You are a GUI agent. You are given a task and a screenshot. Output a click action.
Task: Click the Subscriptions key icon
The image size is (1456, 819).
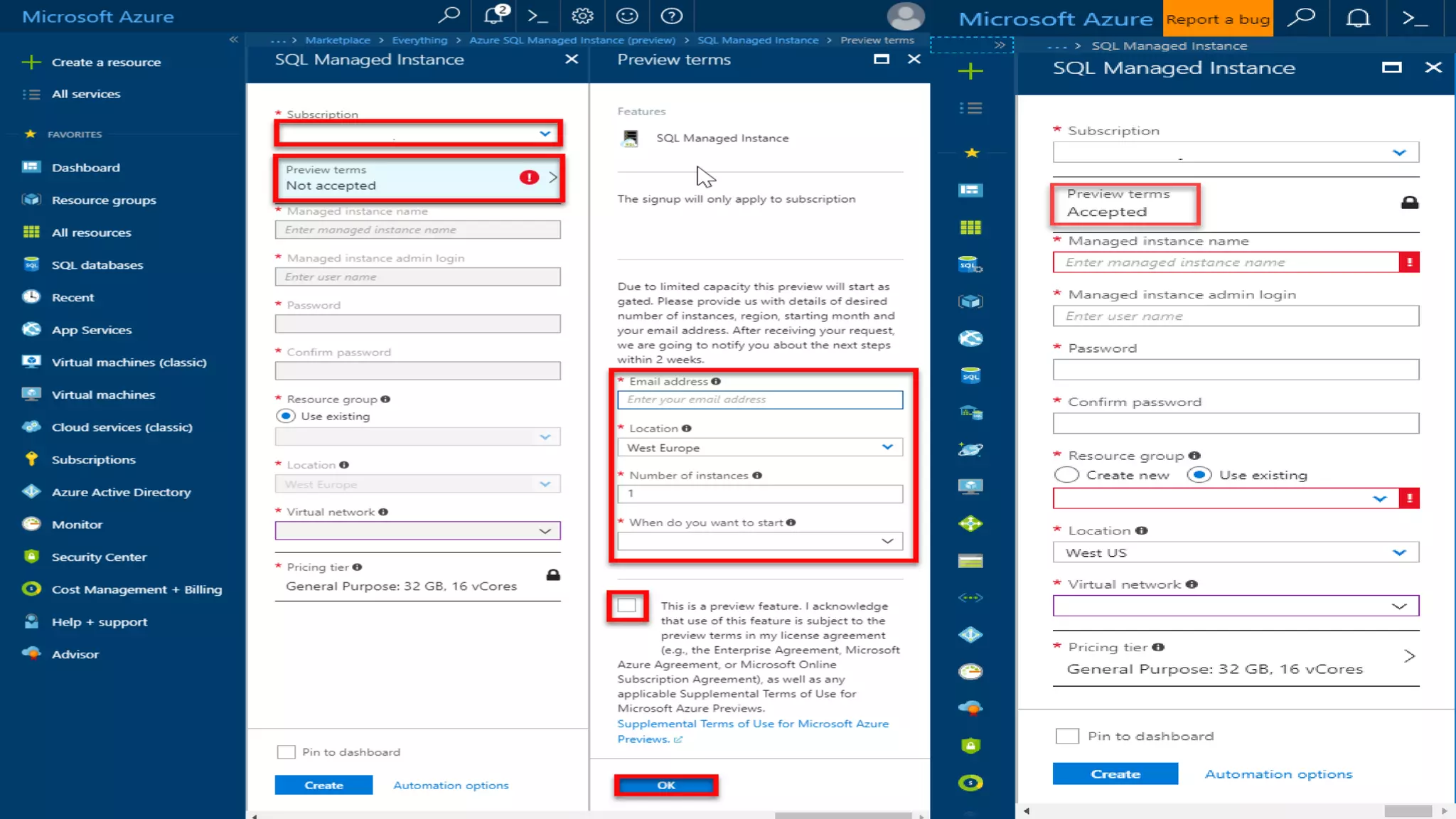tap(31, 459)
